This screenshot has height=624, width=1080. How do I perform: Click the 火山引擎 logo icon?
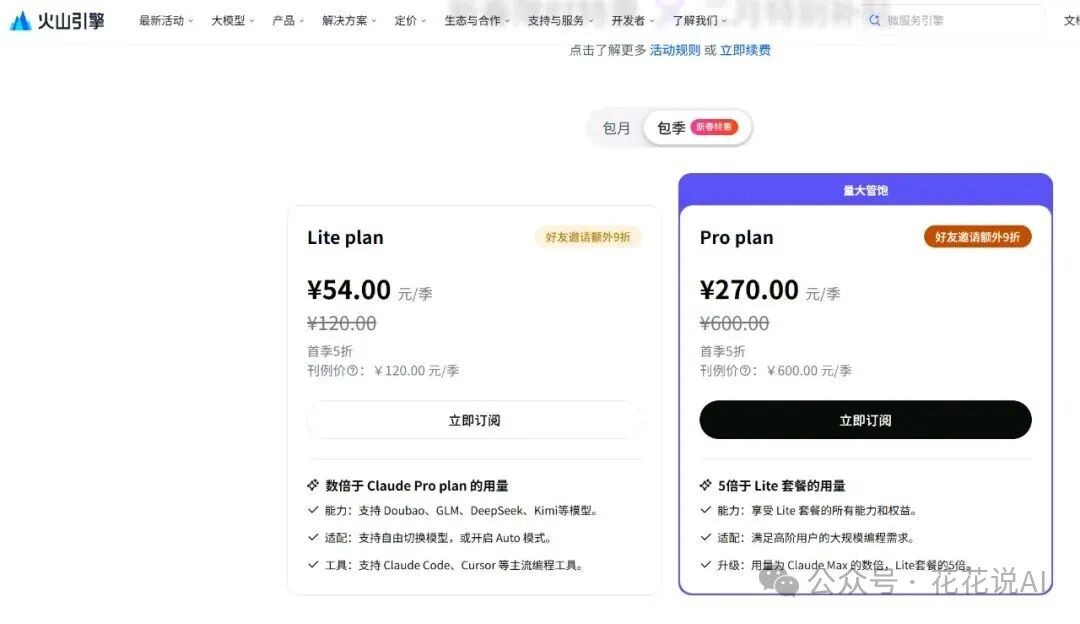(x=18, y=20)
